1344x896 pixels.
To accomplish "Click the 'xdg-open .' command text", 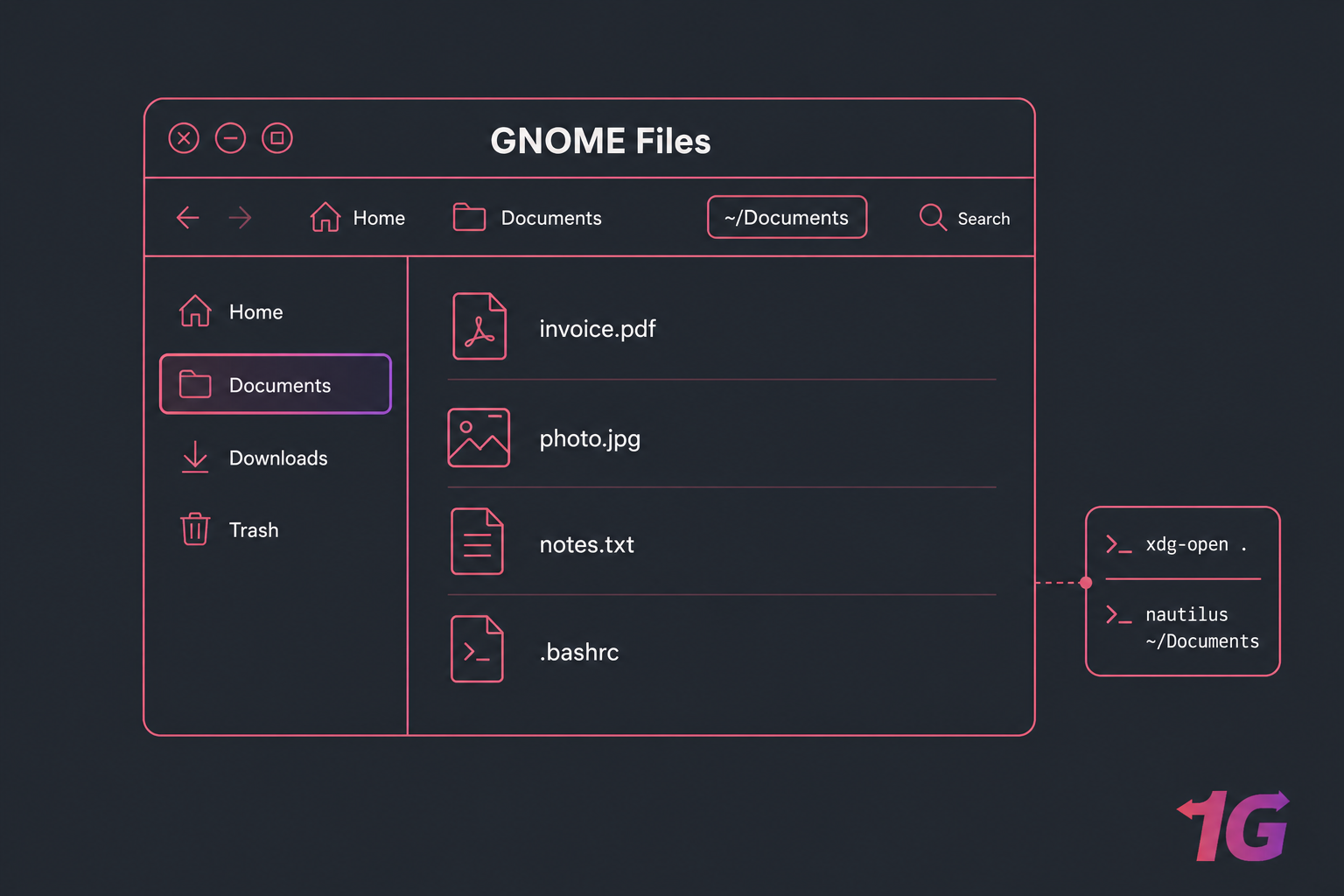I will point(1196,544).
